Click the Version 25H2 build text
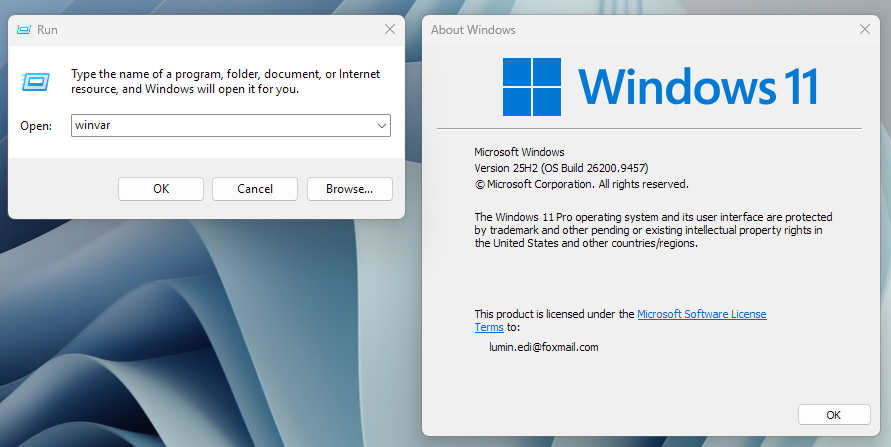891x447 pixels. coord(561,168)
